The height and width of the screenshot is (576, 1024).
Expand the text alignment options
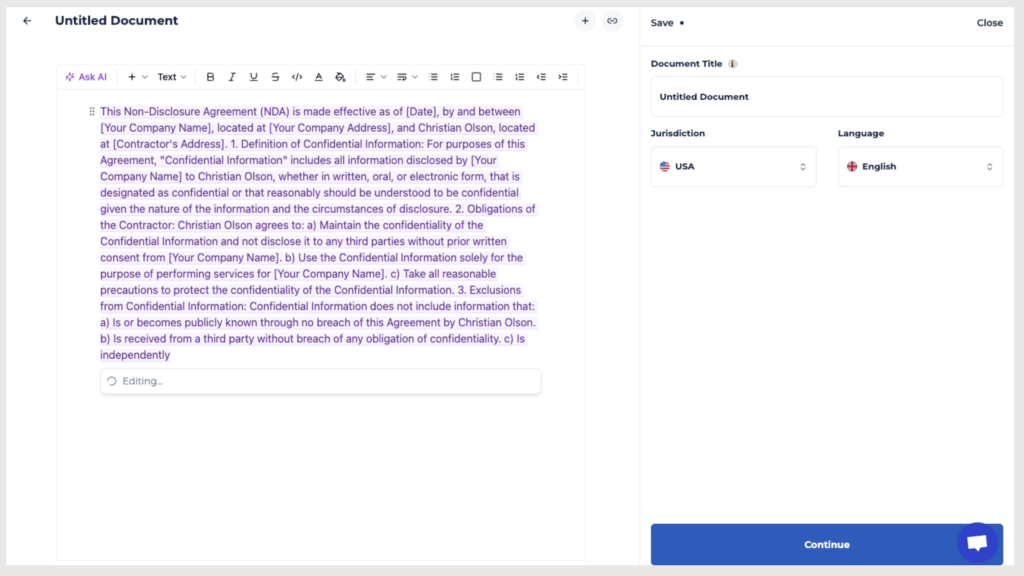[374, 77]
